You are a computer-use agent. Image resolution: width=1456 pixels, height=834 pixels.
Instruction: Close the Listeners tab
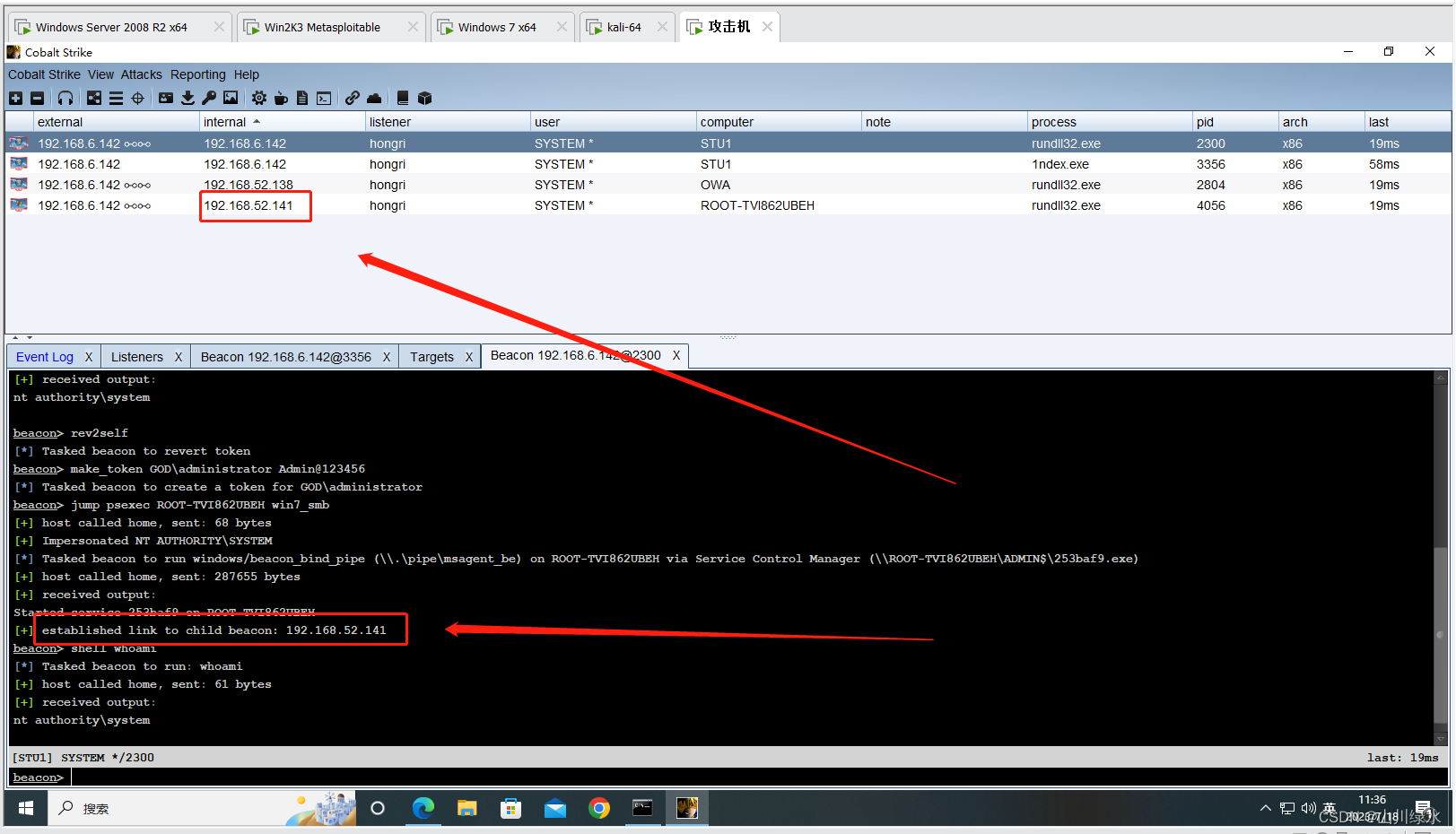click(179, 357)
